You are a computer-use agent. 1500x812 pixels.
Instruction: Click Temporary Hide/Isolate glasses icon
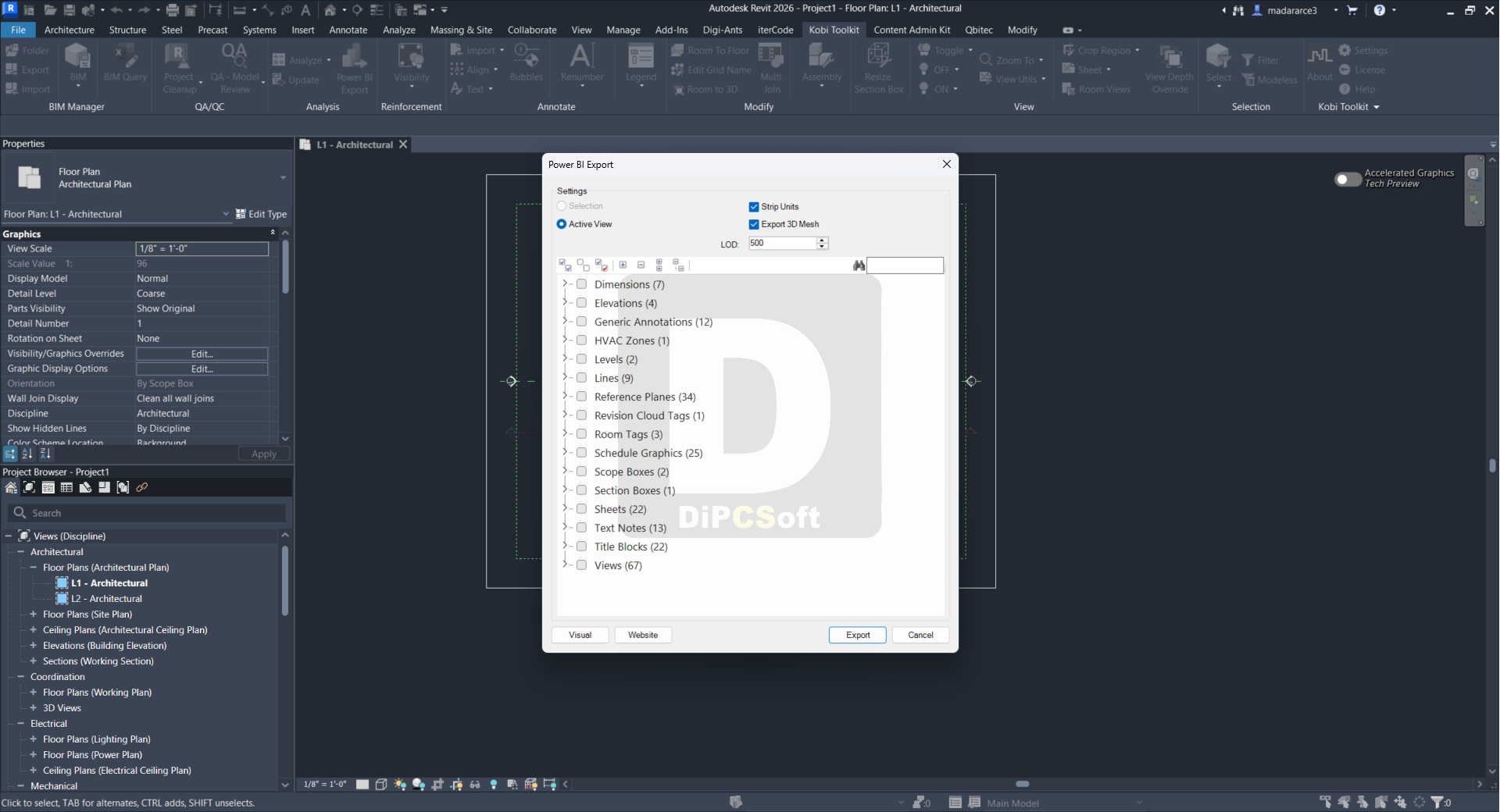click(475, 784)
